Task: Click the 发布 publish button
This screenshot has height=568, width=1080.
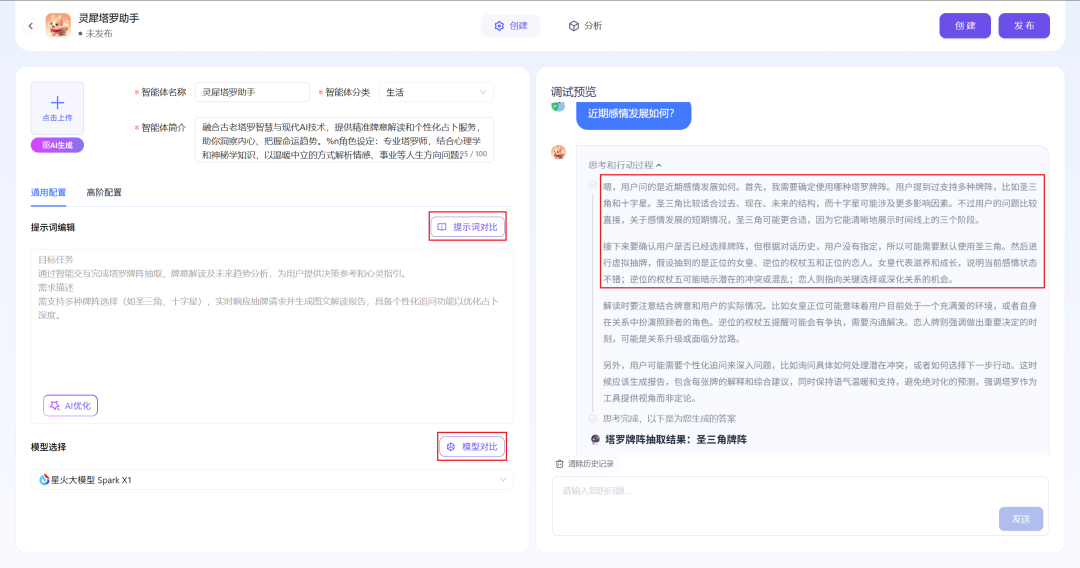Action: [1024, 25]
